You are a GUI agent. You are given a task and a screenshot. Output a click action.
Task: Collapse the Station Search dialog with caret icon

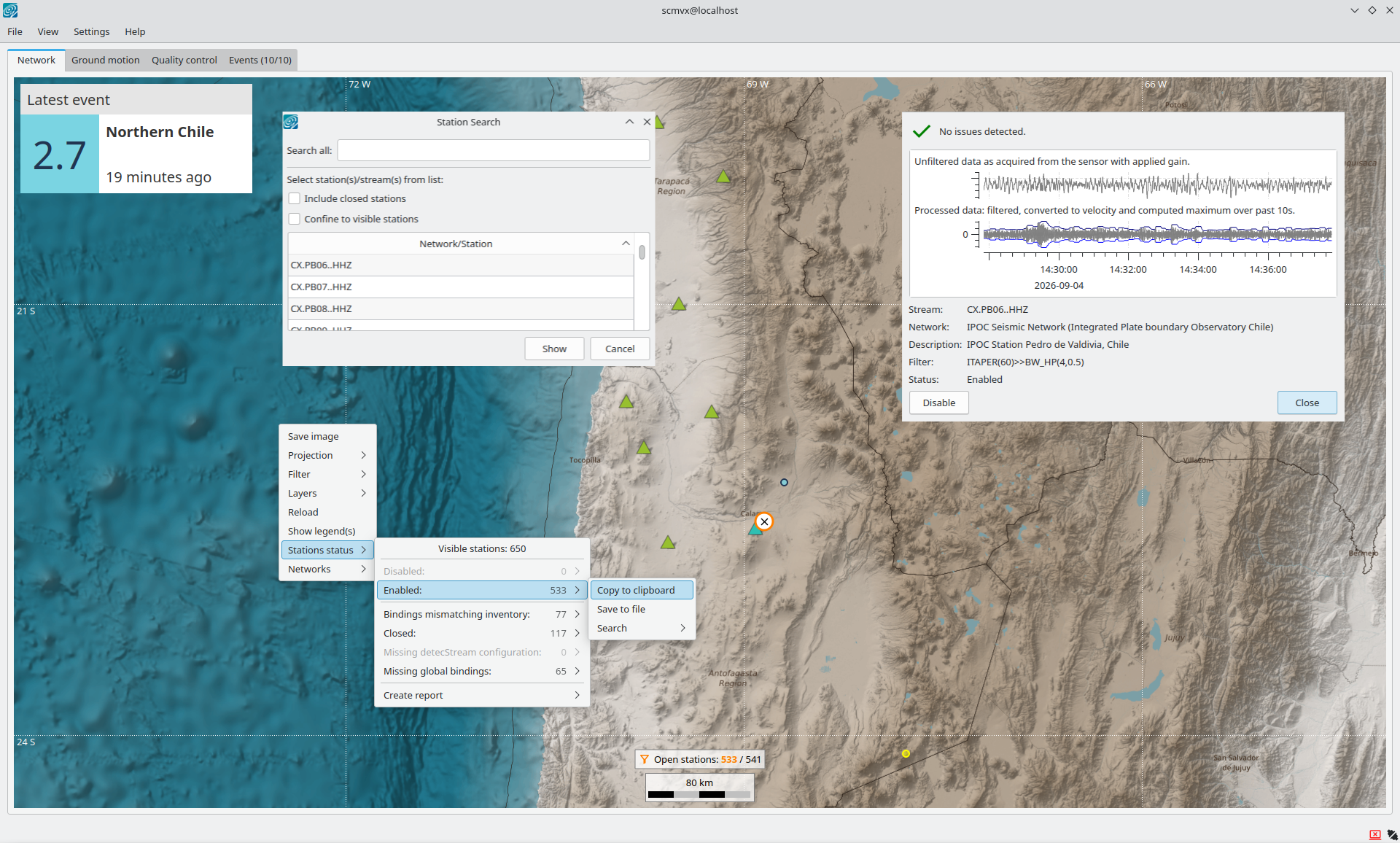coord(629,122)
